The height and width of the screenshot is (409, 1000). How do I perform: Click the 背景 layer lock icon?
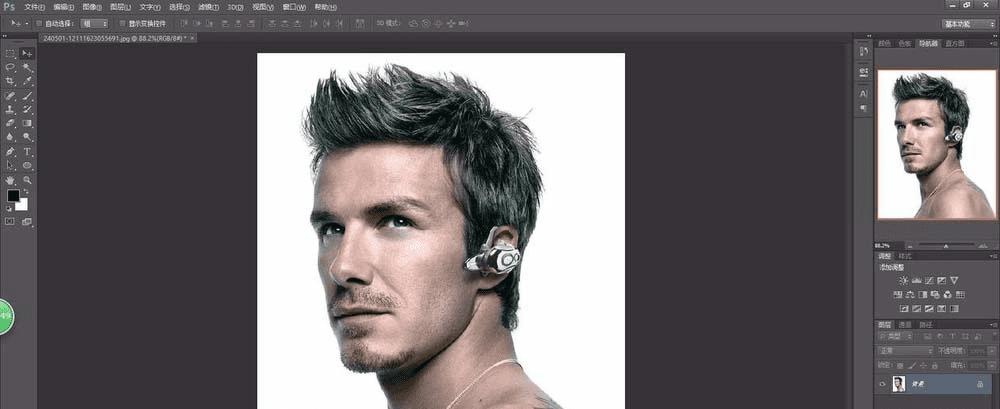(980, 385)
